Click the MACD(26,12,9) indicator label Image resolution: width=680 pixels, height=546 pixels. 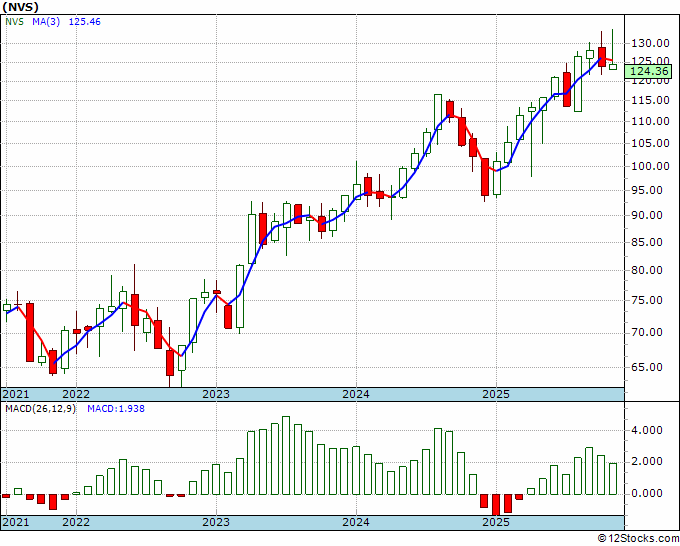pyautogui.click(x=40, y=409)
